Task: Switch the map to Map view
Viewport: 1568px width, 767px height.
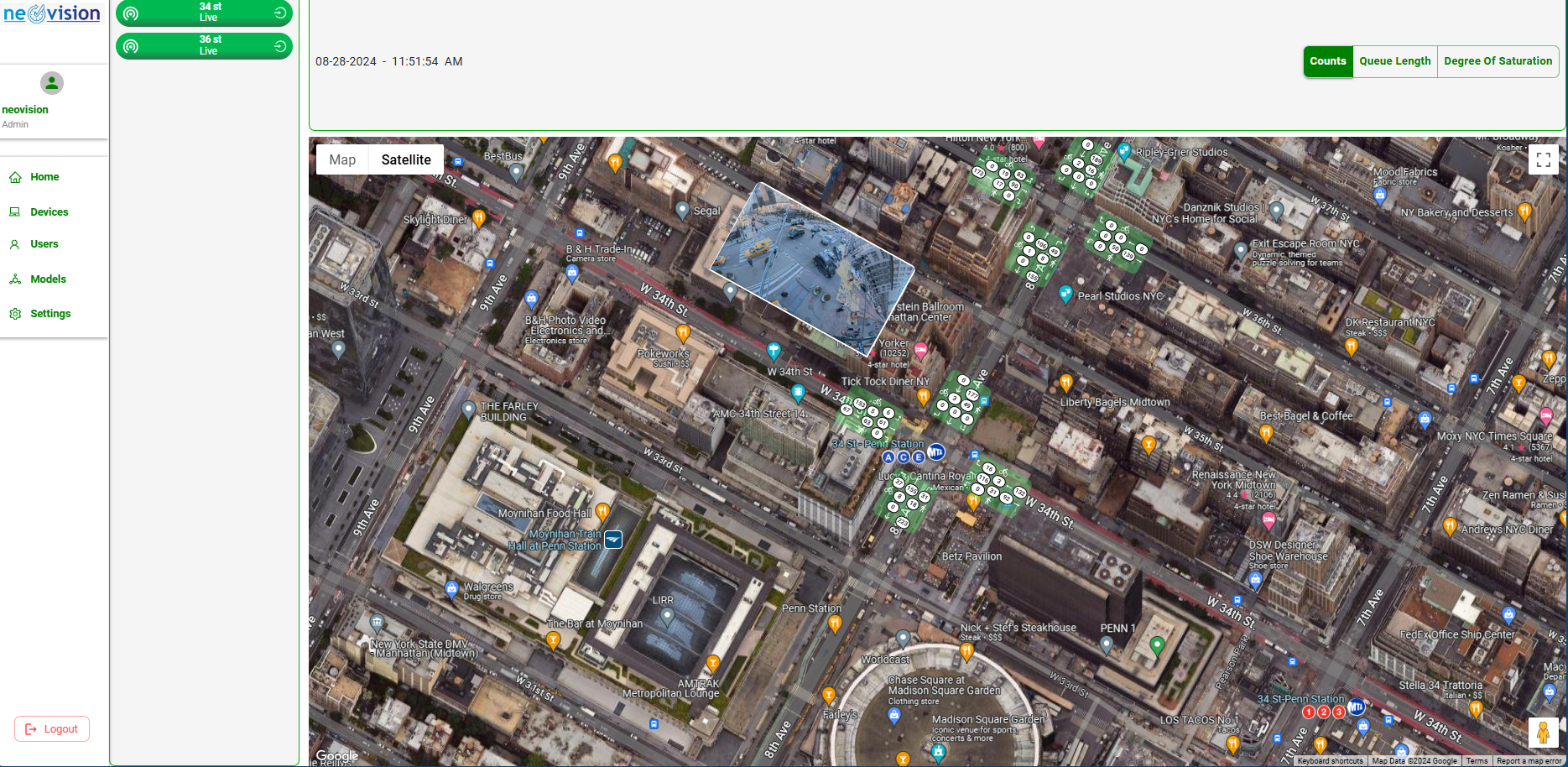Action: (x=342, y=159)
